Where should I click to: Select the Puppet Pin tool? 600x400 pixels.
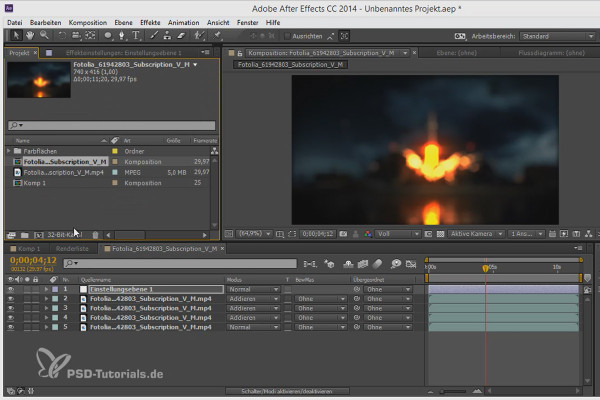click(217, 36)
